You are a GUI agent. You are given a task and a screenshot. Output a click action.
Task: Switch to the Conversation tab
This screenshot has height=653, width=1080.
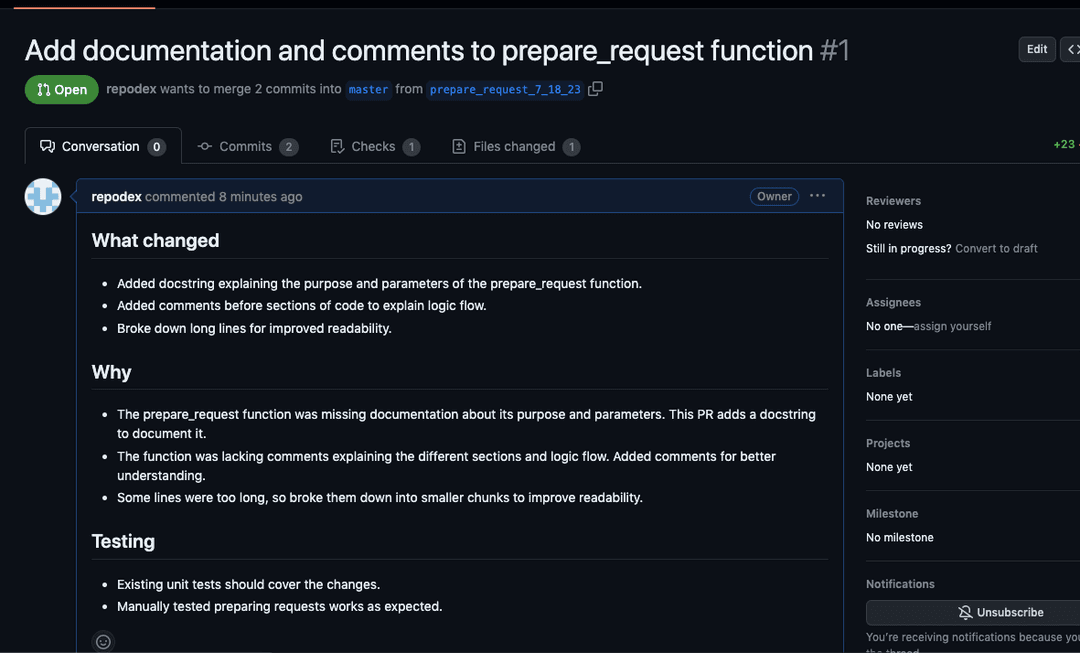[x=103, y=146]
